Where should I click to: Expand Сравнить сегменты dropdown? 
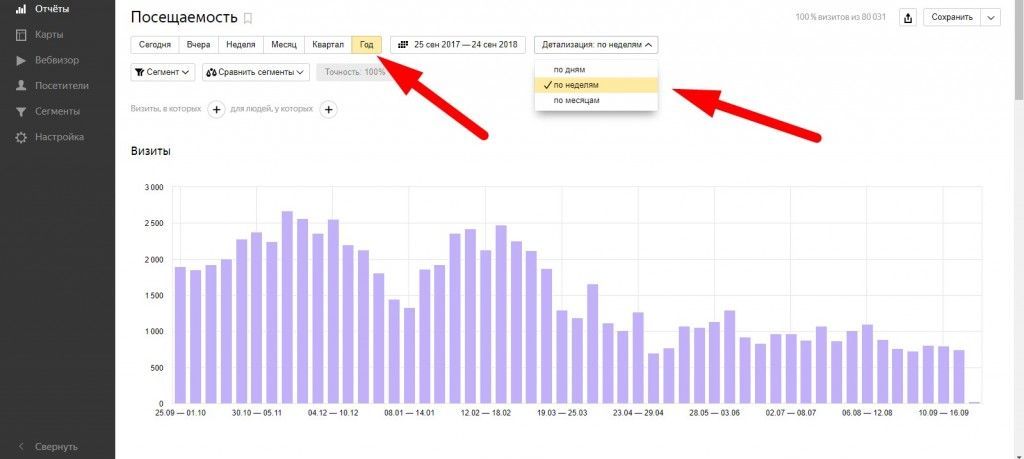point(257,72)
